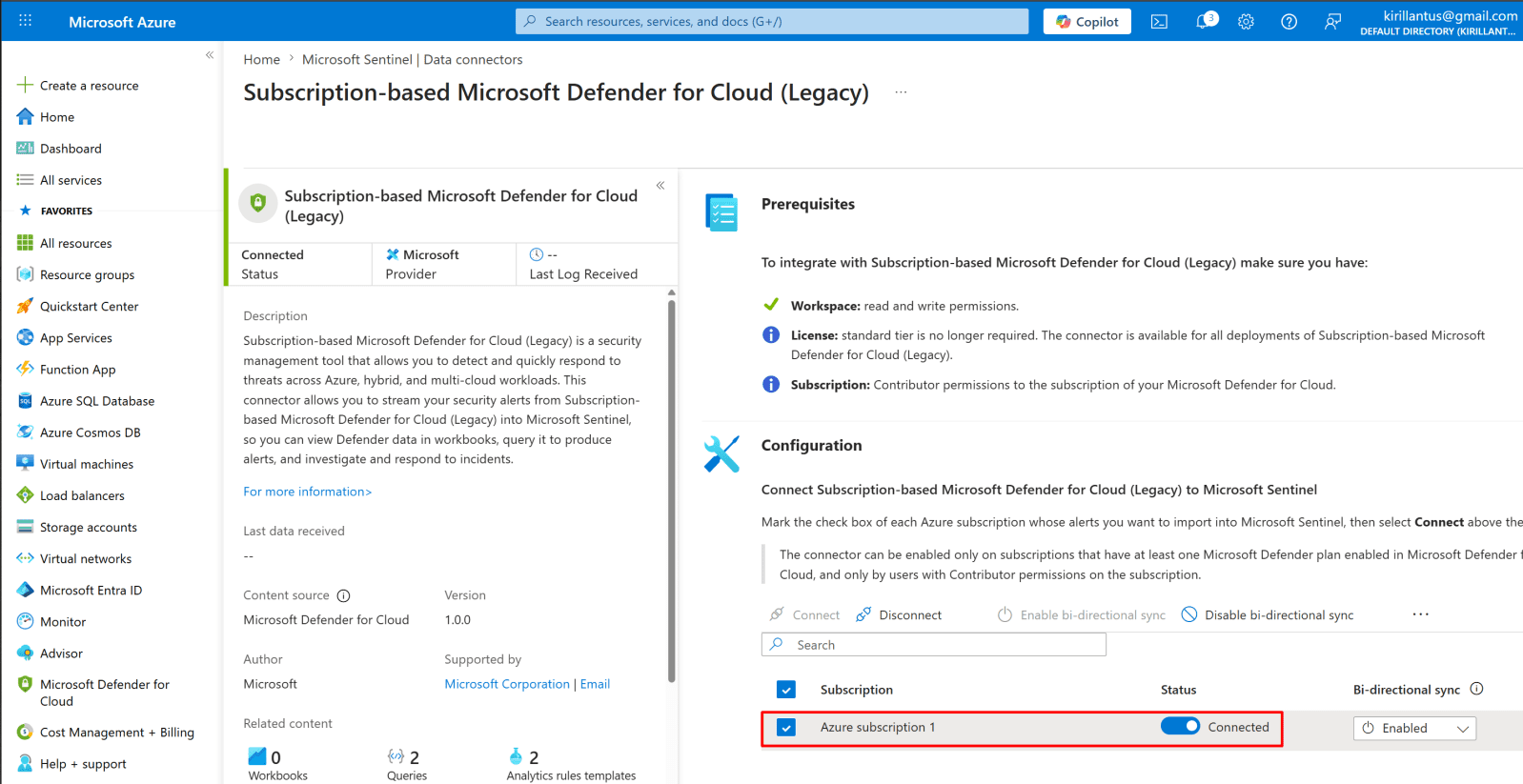Collapse the left navigation sidebar
1523x784 pixels.
(x=210, y=55)
